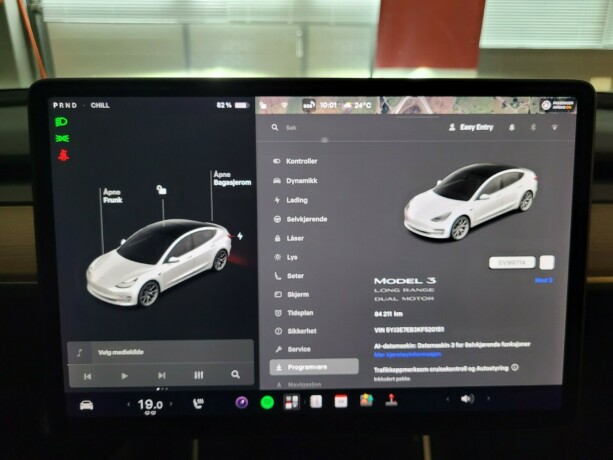This screenshot has width=613, height=460.
Task: Tap the red seatbelt warning icon
Action: (63, 156)
